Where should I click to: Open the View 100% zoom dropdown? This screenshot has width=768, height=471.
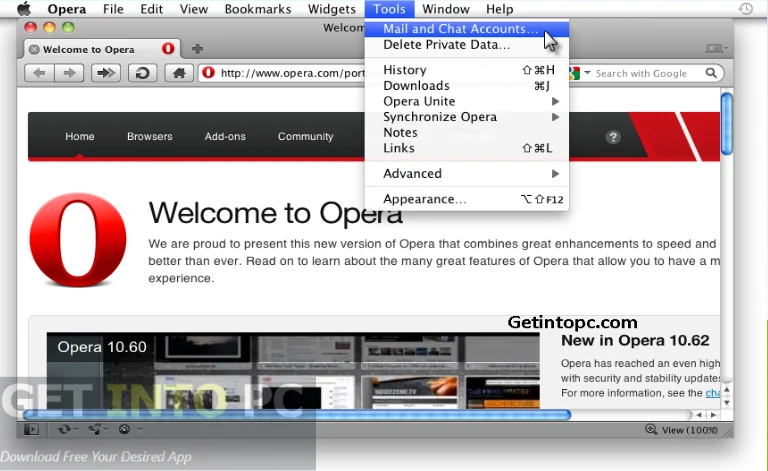click(690, 430)
